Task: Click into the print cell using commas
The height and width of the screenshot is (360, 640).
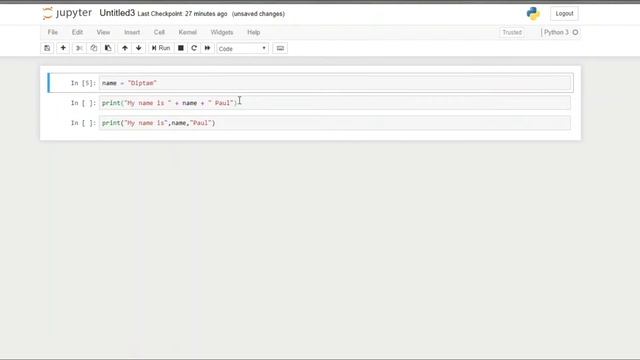Action: [x=335, y=123]
